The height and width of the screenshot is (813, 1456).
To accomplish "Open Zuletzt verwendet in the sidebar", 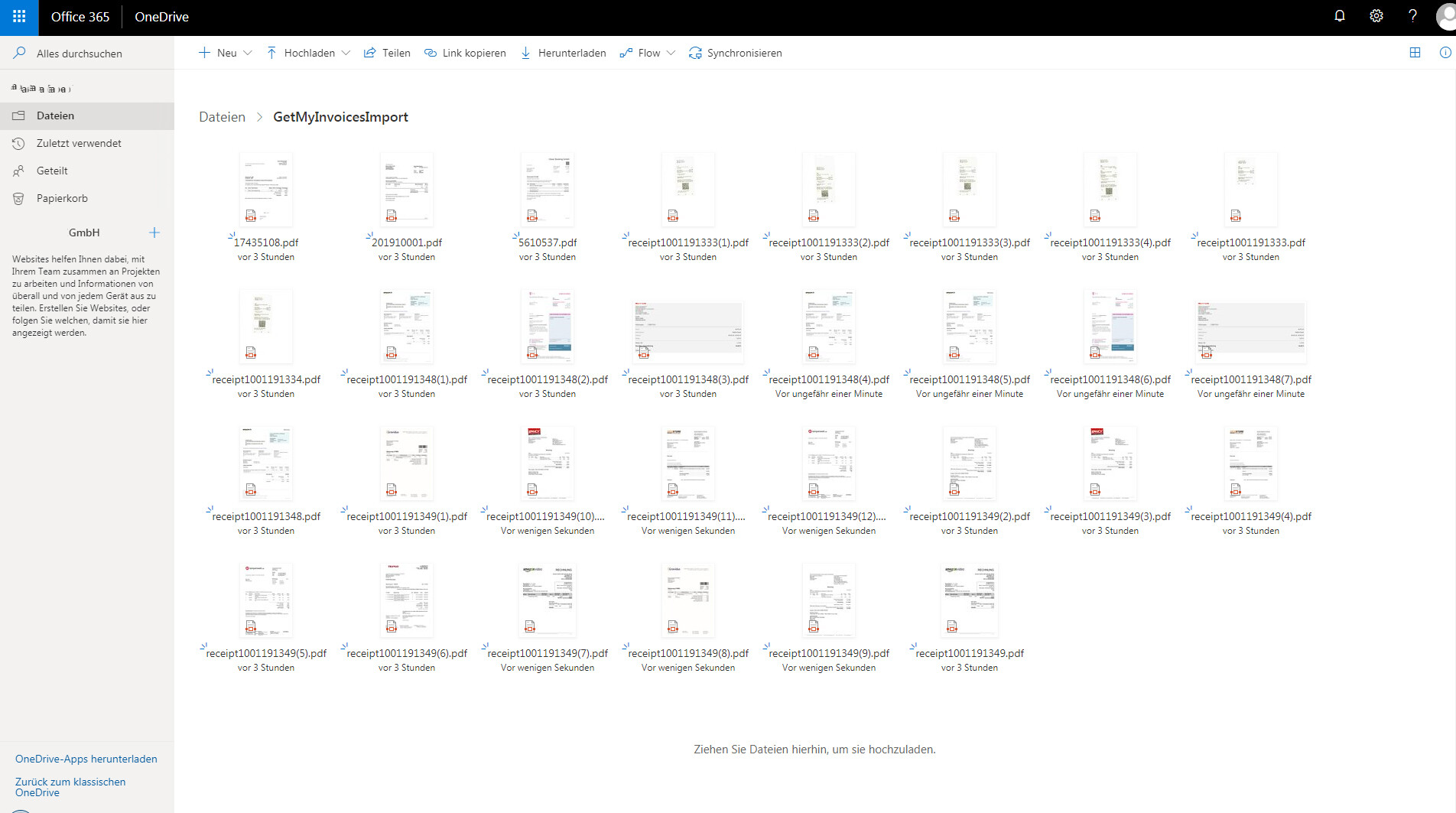I will [87, 143].
